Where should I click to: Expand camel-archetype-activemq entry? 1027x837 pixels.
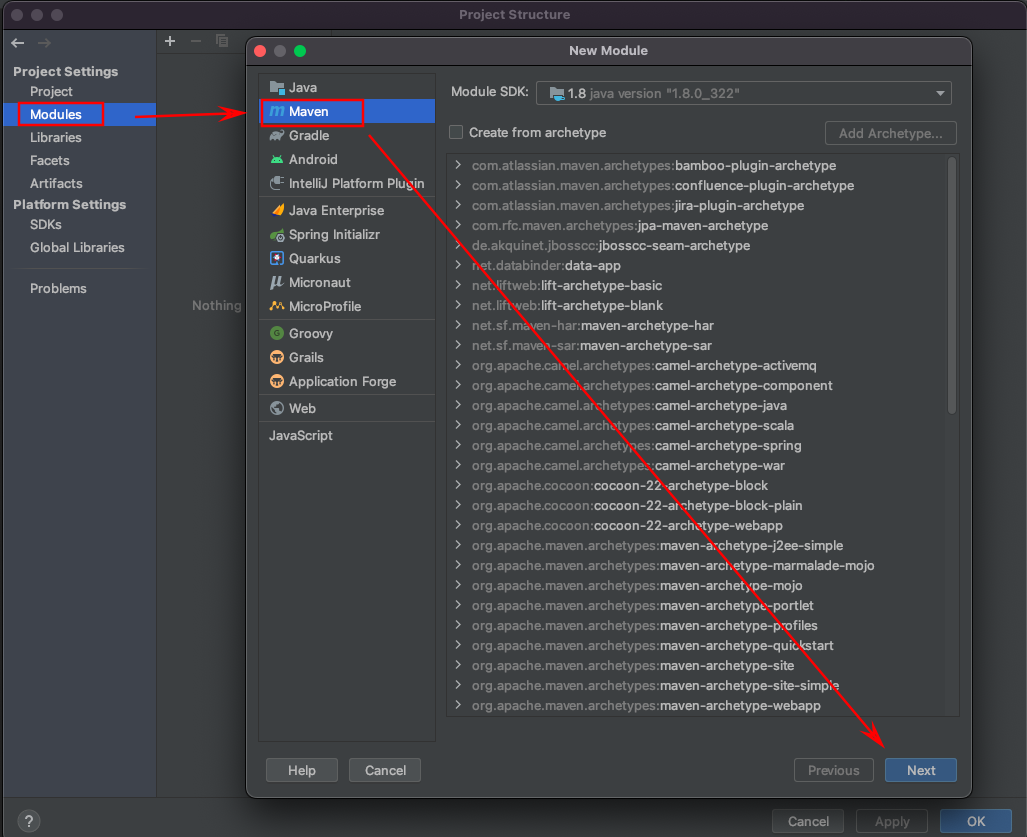click(x=458, y=365)
